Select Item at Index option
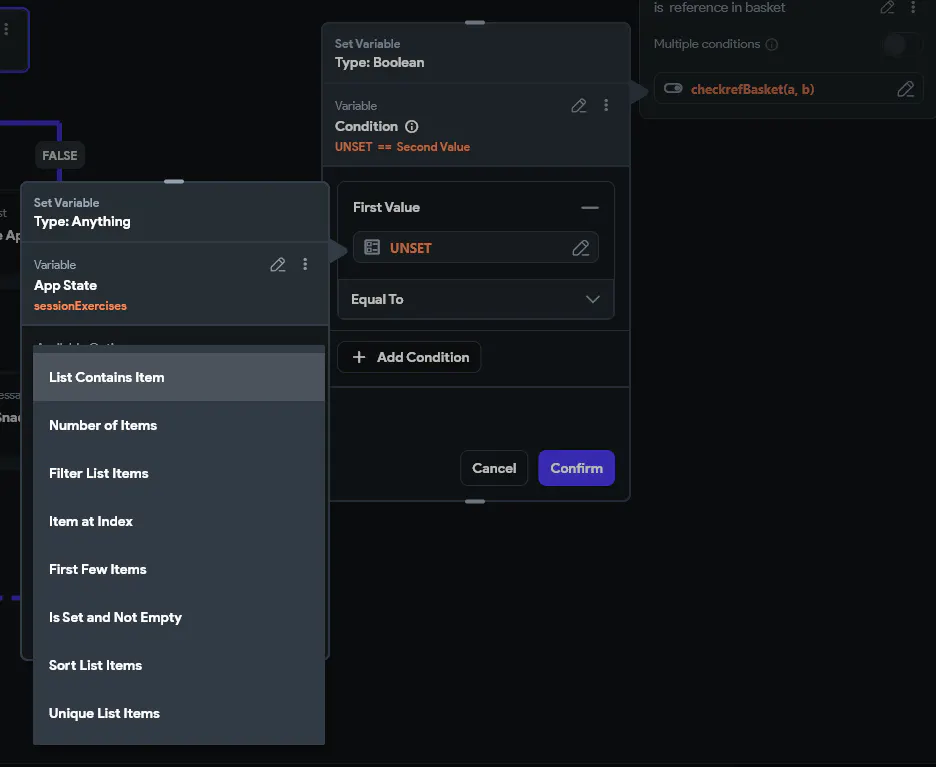 pos(179,522)
